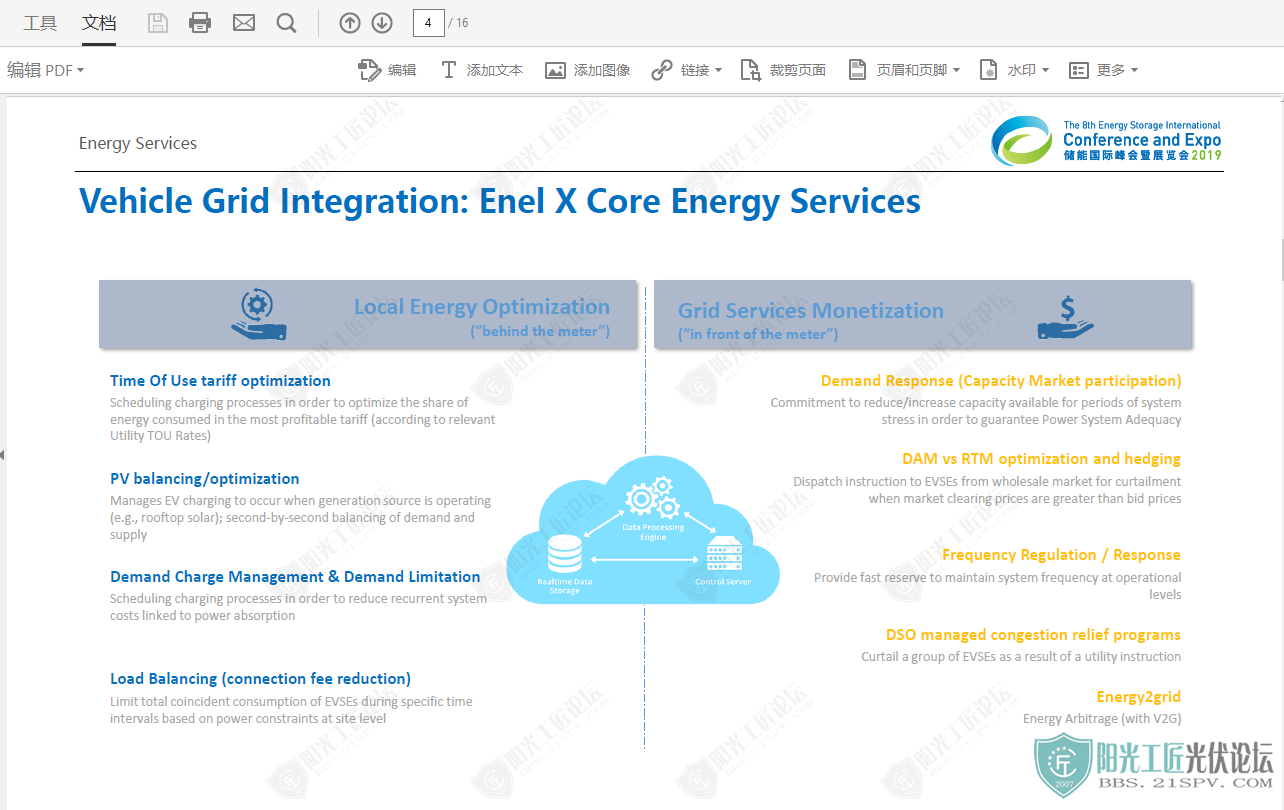This screenshot has width=1284, height=810.
Task: Click 'Frequency Regulation / Response' heading
Action: click(1061, 554)
